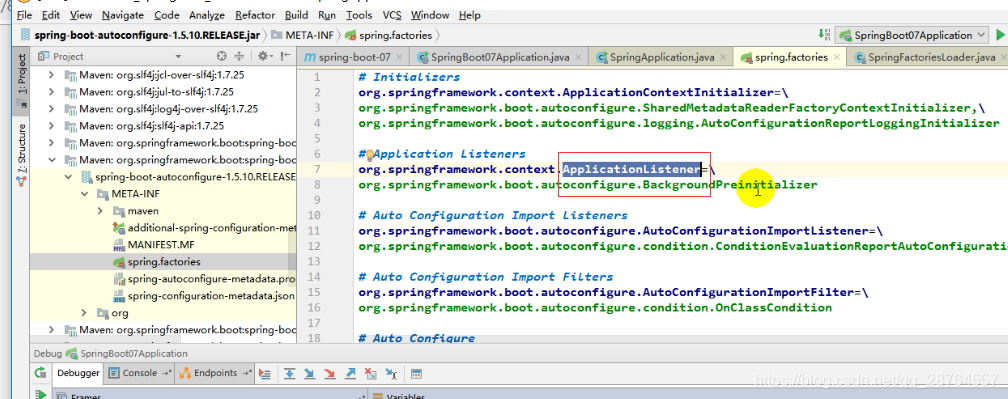Open the Project view selector dropdown
The image size is (1008, 399).
click(178, 57)
